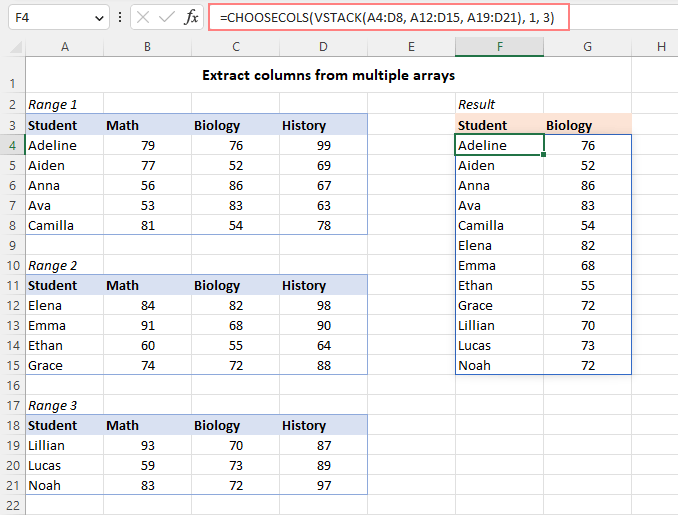
Task: Click the title 'Extract columns from multiple arrays'
Action: pyautogui.click(x=328, y=75)
